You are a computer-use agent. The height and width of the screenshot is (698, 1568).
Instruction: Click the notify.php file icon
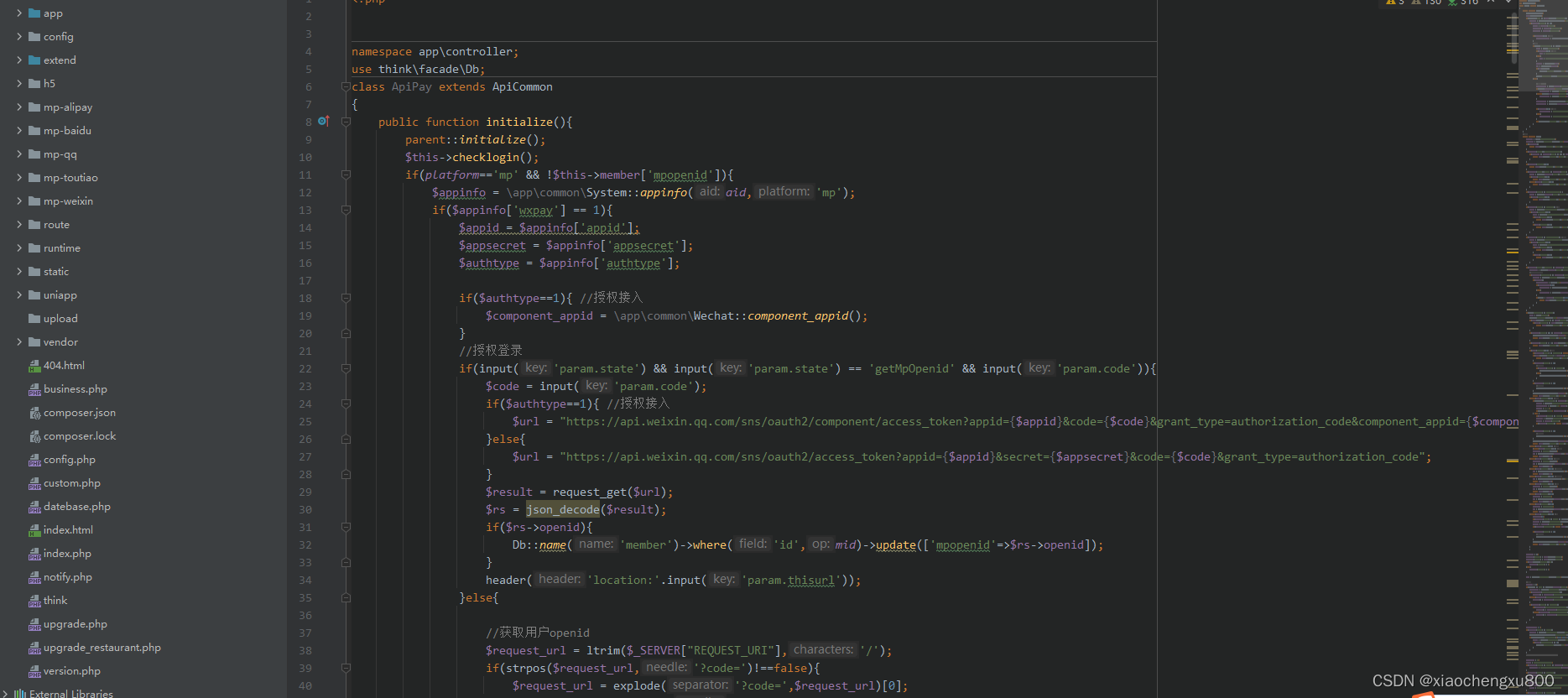[x=34, y=577]
